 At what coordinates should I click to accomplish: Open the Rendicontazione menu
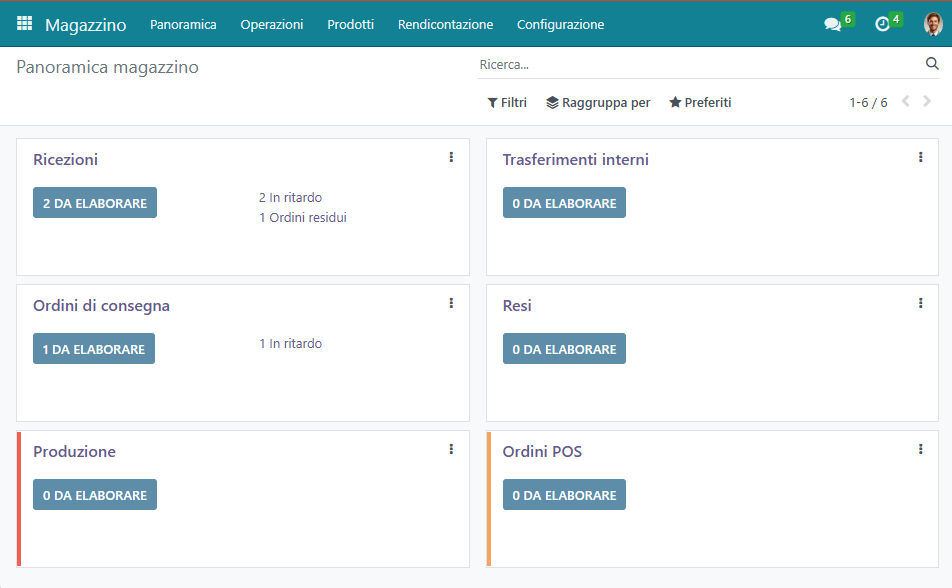tap(445, 25)
